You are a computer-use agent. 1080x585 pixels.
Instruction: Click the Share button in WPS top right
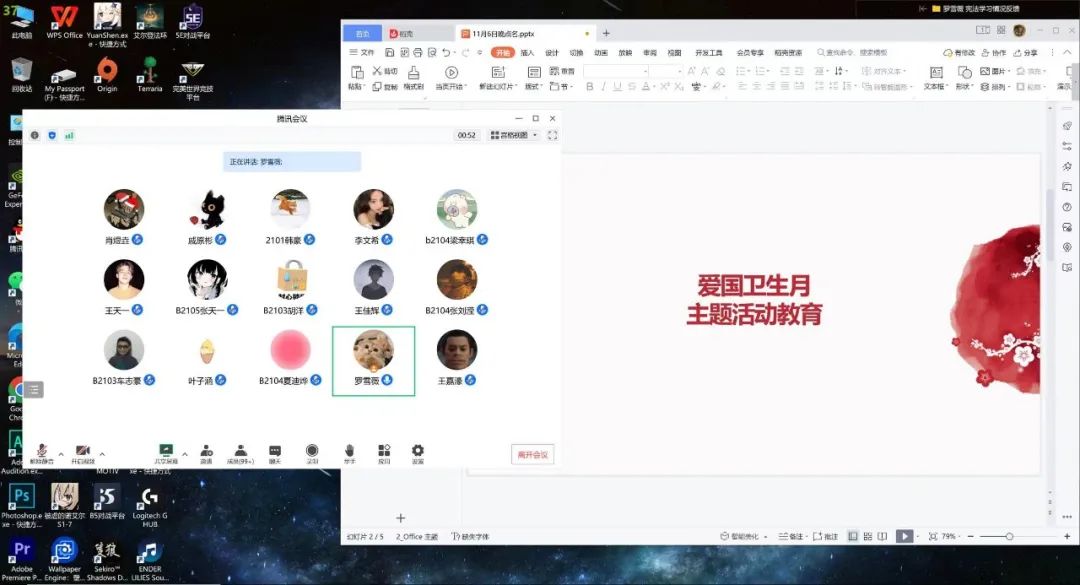[1025, 53]
